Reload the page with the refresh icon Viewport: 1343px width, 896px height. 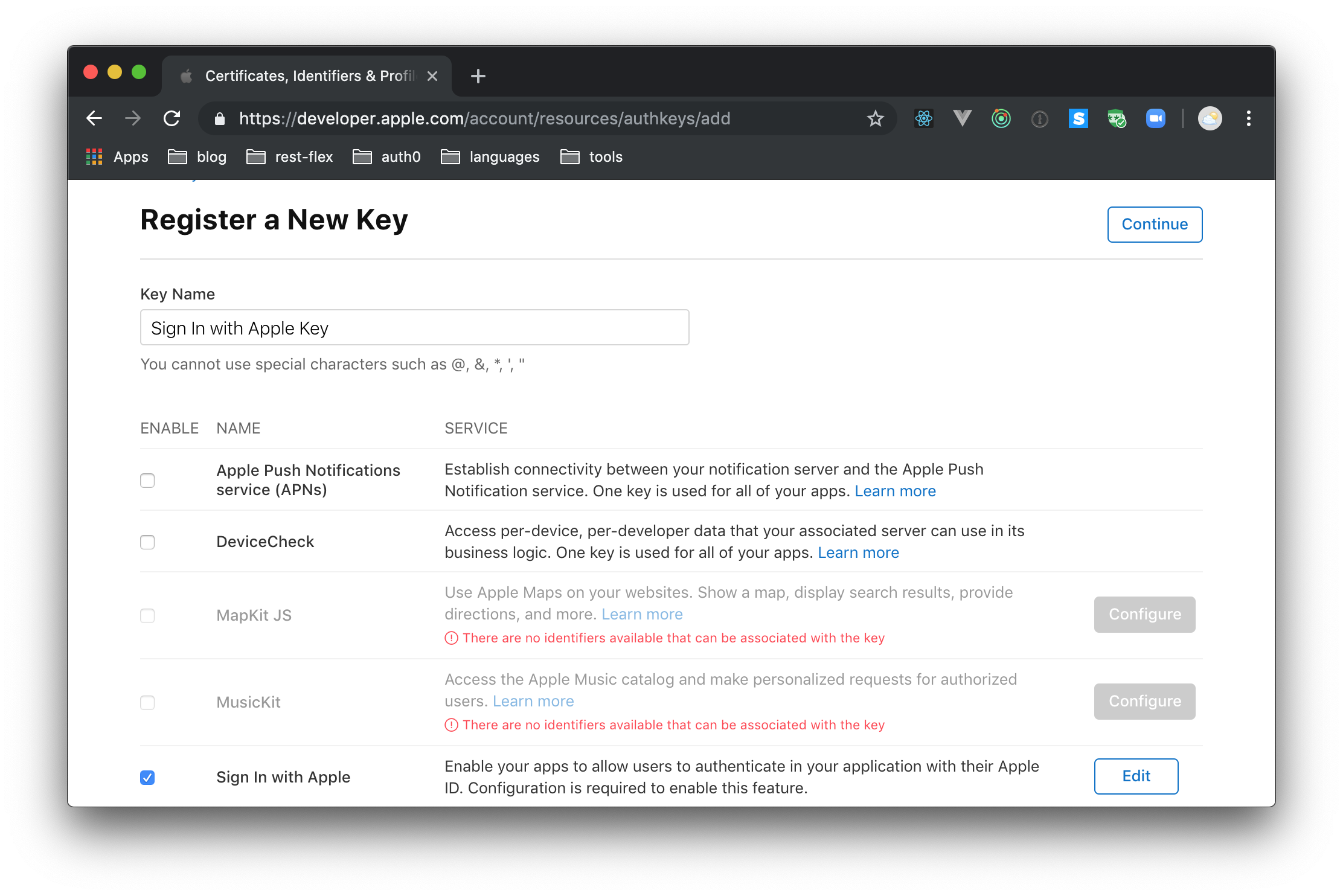[x=172, y=118]
